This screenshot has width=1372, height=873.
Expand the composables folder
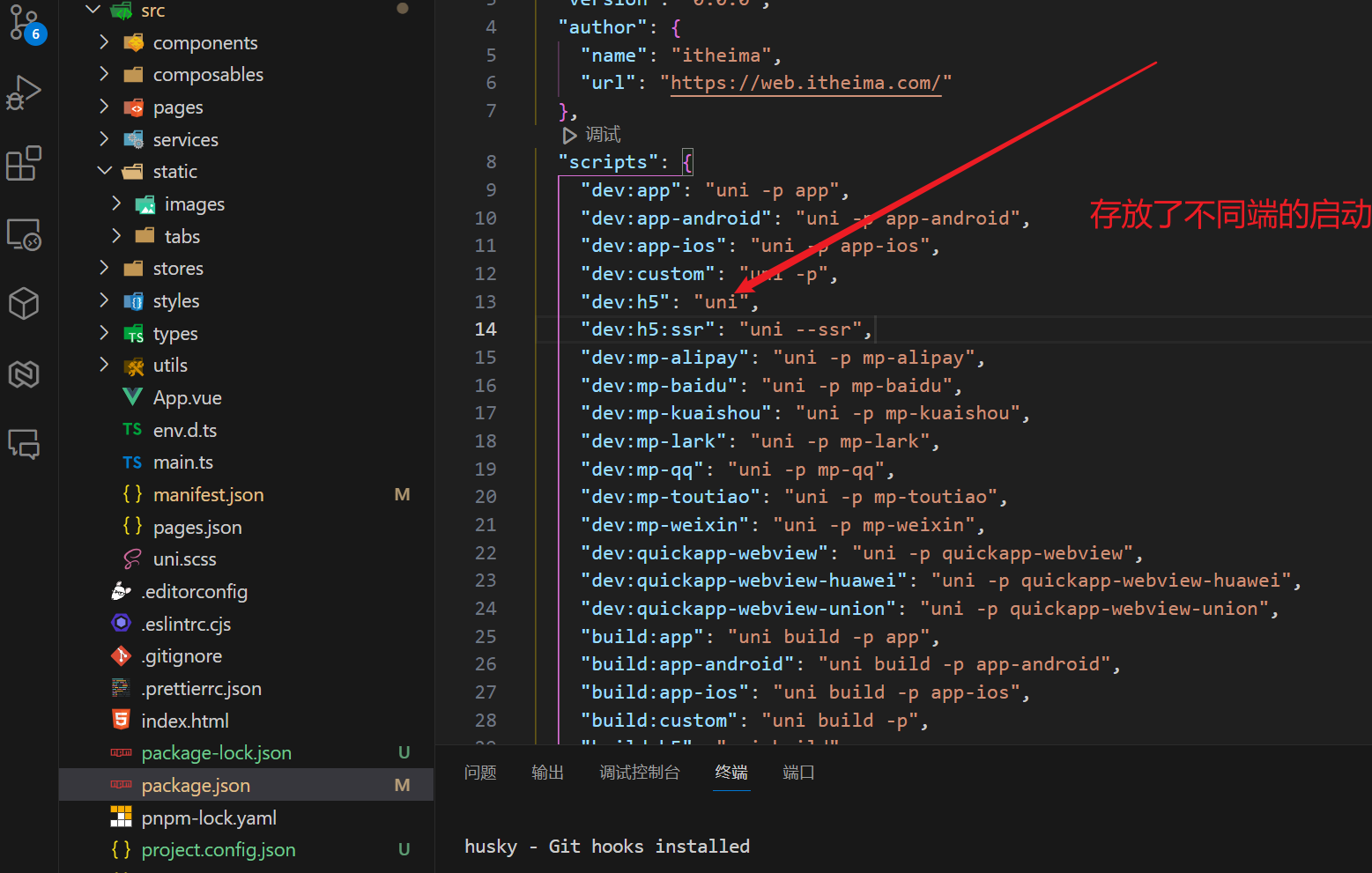click(x=104, y=74)
